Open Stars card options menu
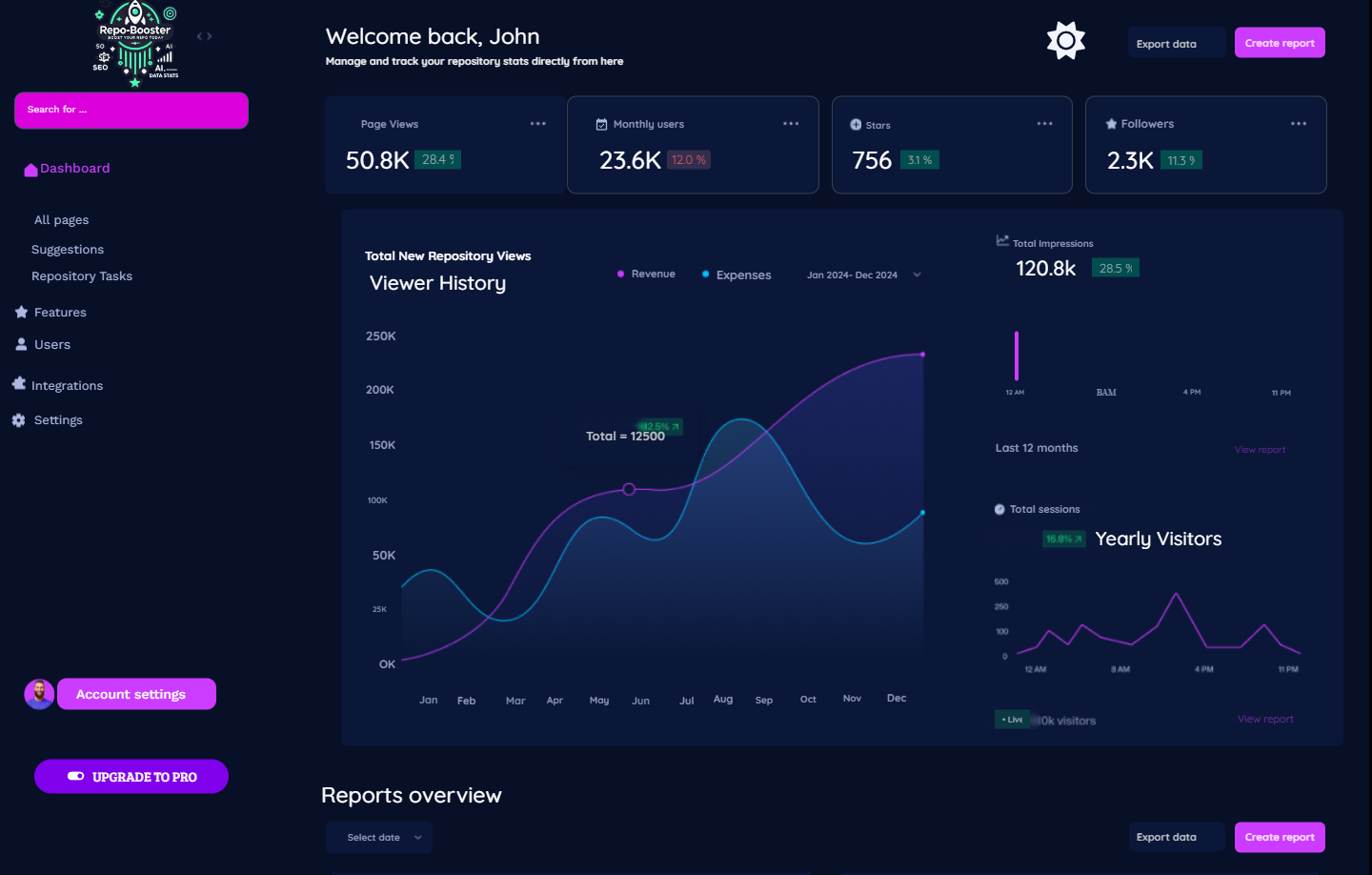The width and height of the screenshot is (1372, 875). (x=1045, y=124)
